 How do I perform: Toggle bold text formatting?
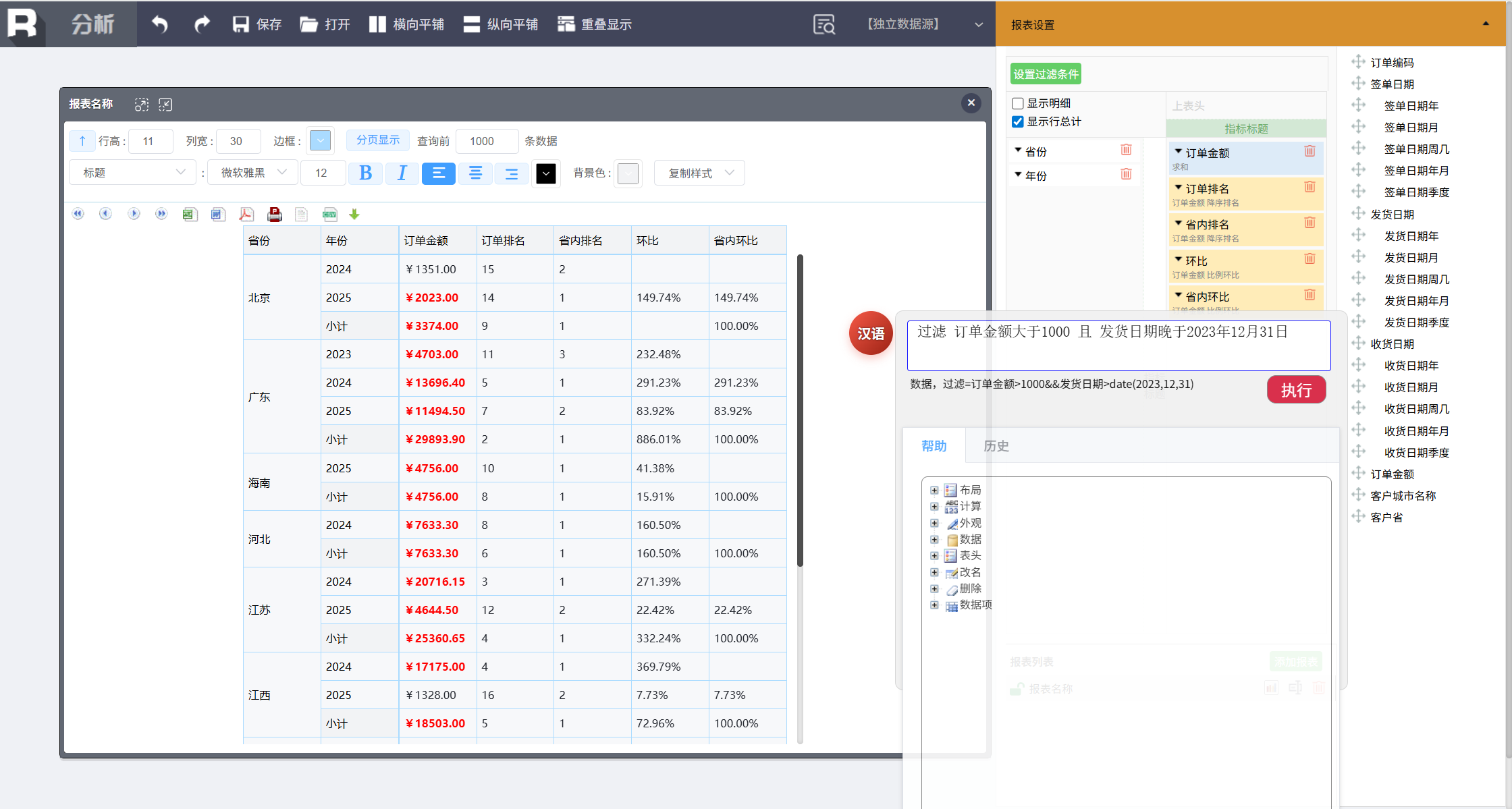click(365, 173)
